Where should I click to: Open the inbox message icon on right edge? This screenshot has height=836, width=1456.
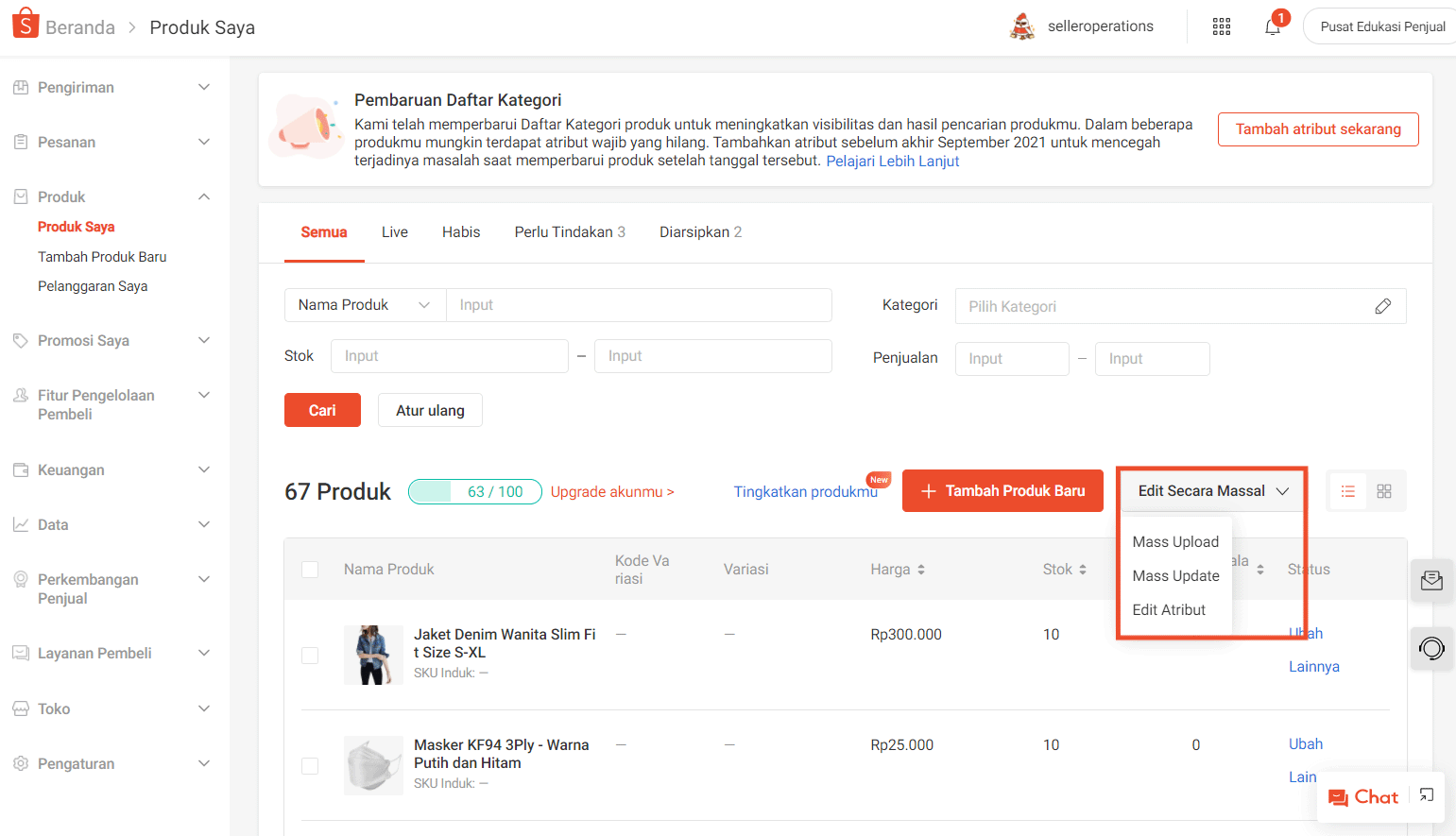1431,581
